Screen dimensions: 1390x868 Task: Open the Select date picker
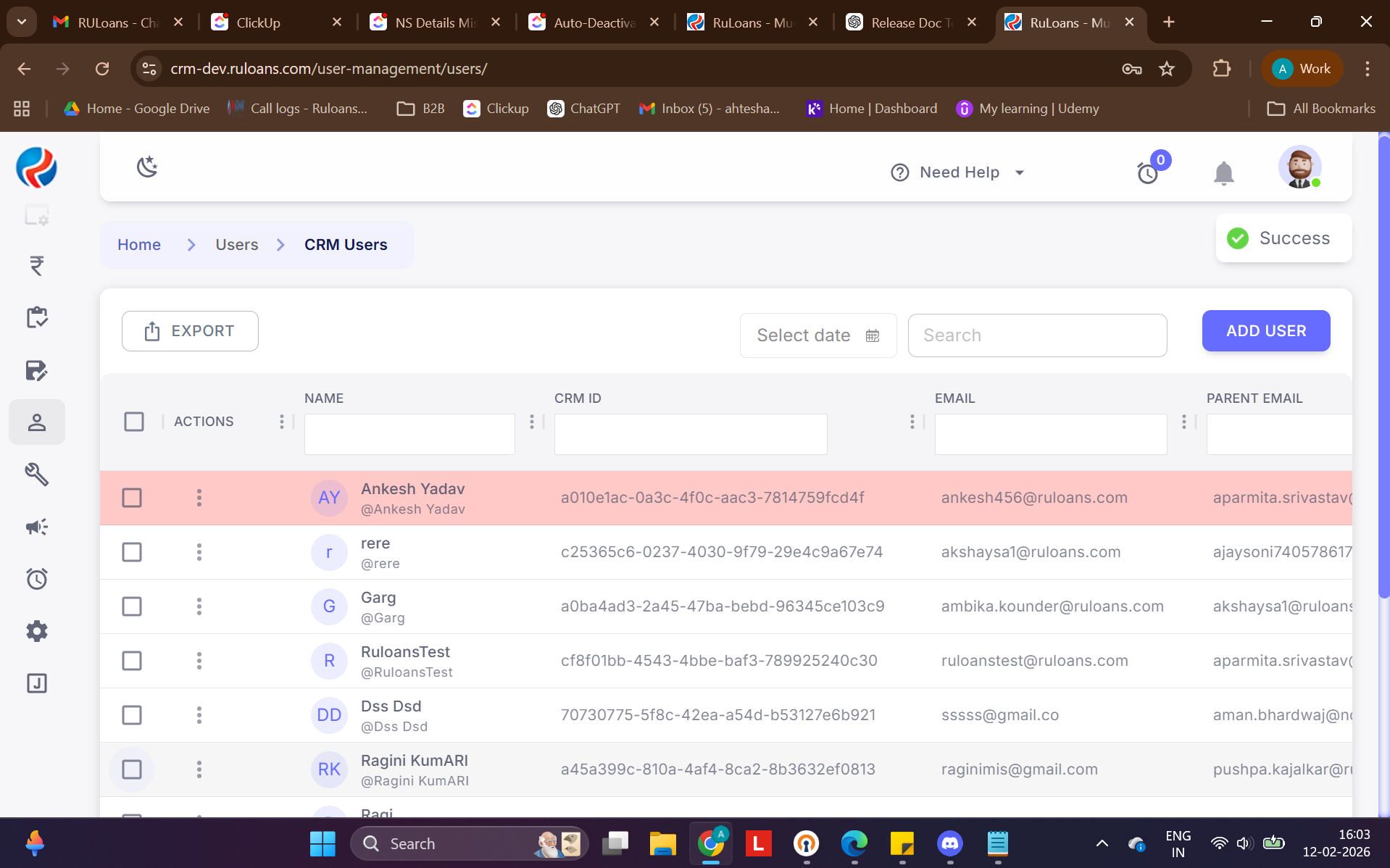817,335
